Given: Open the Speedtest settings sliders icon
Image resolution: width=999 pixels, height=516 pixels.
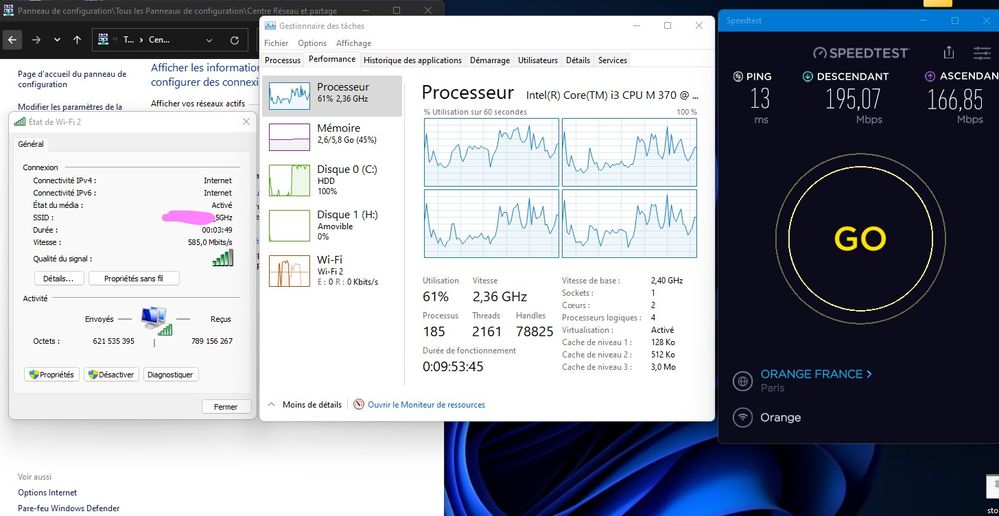Looking at the screenshot, I should point(980,52).
